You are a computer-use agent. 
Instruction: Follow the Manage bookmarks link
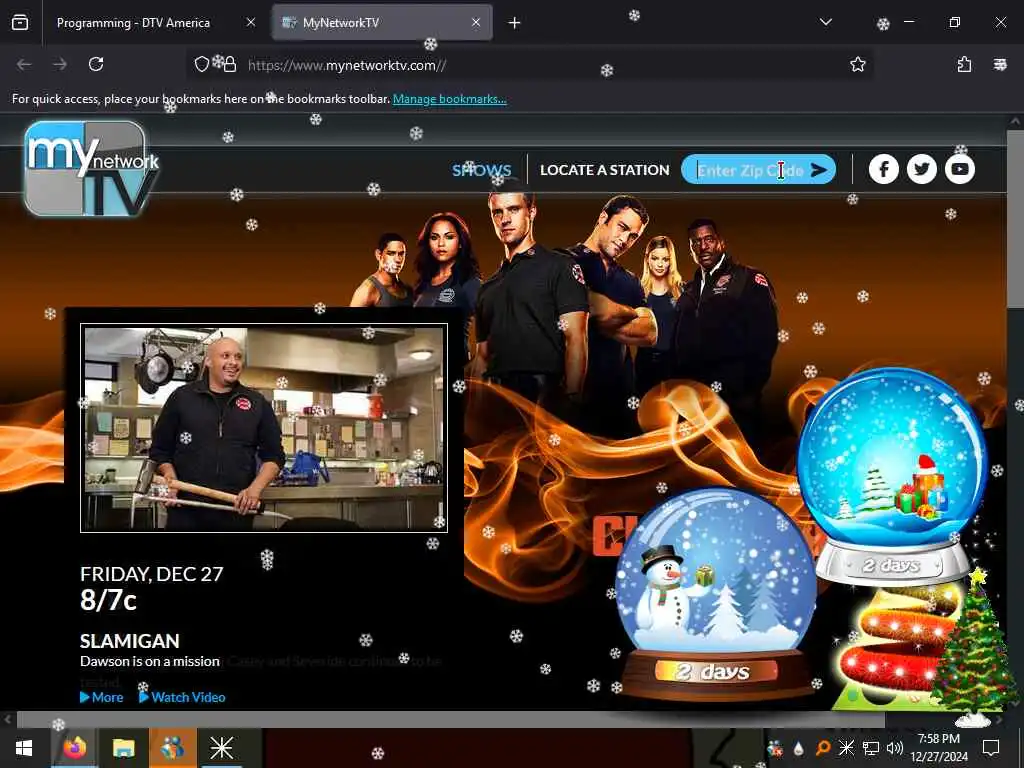pyautogui.click(x=449, y=99)
